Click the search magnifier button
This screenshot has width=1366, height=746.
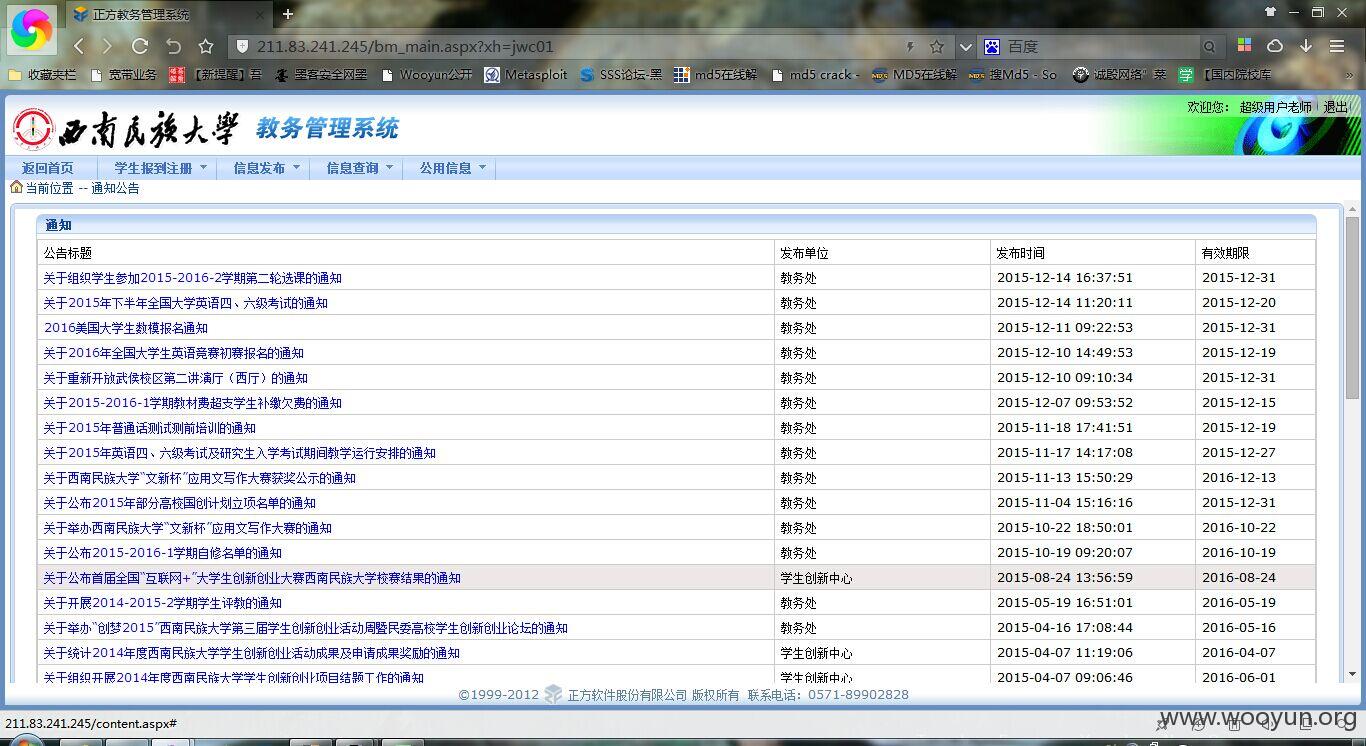pos(1209,46)
